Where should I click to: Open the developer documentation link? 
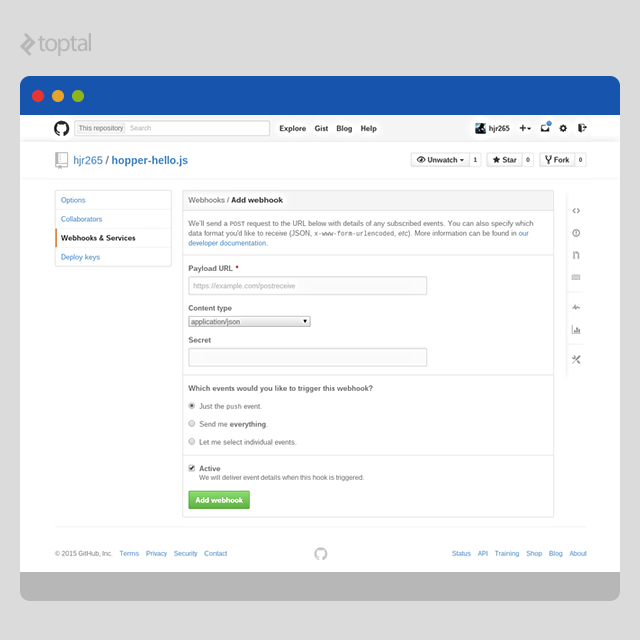[x=228, y=243]
